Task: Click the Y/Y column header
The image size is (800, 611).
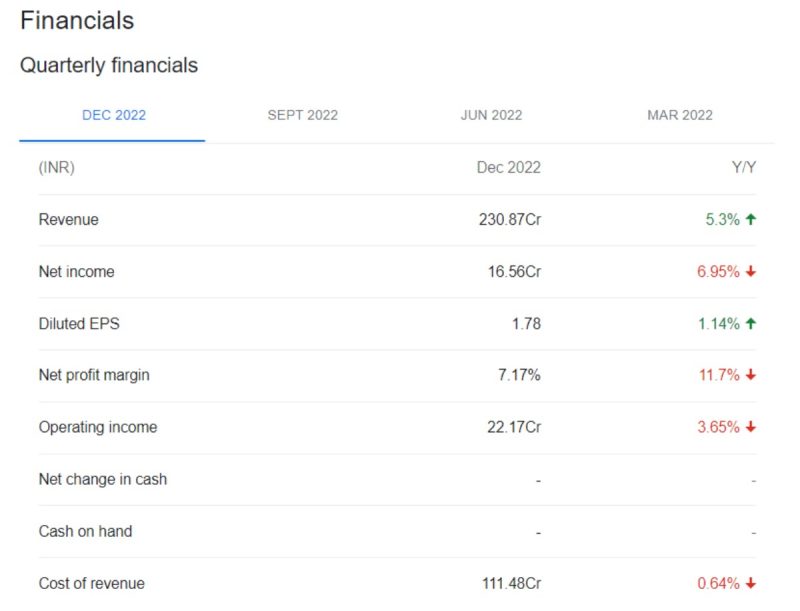Action: pyautogui.click(x=744, y=167)
